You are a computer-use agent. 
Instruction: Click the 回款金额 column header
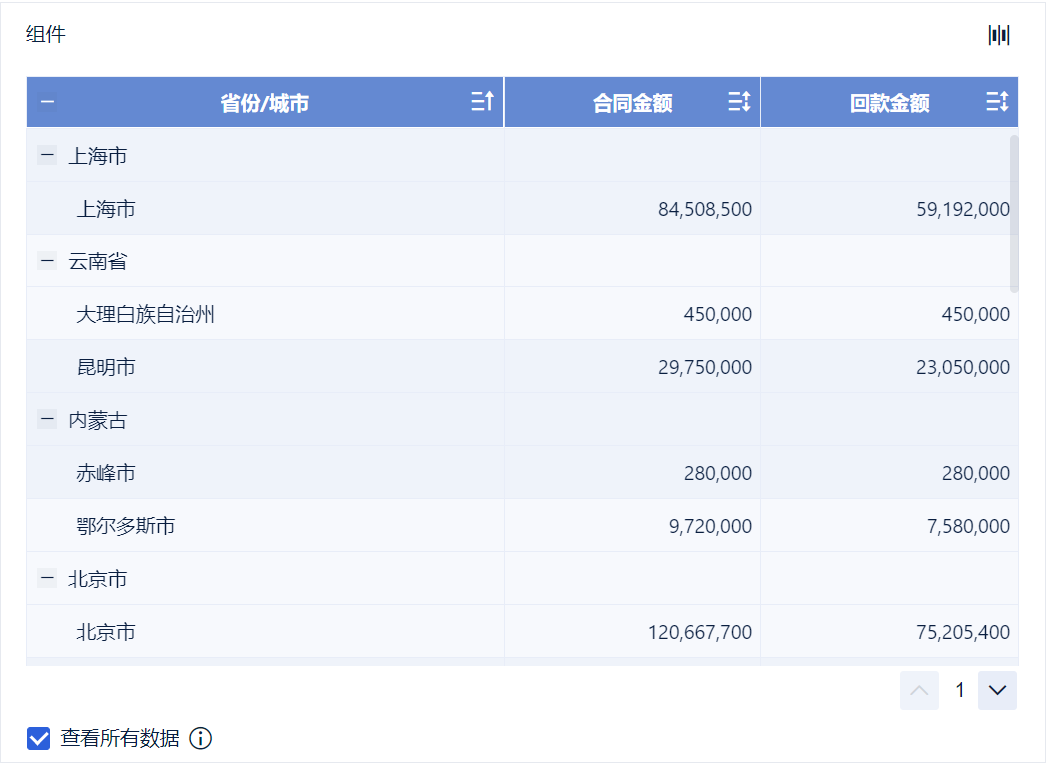tap(889, 103)
